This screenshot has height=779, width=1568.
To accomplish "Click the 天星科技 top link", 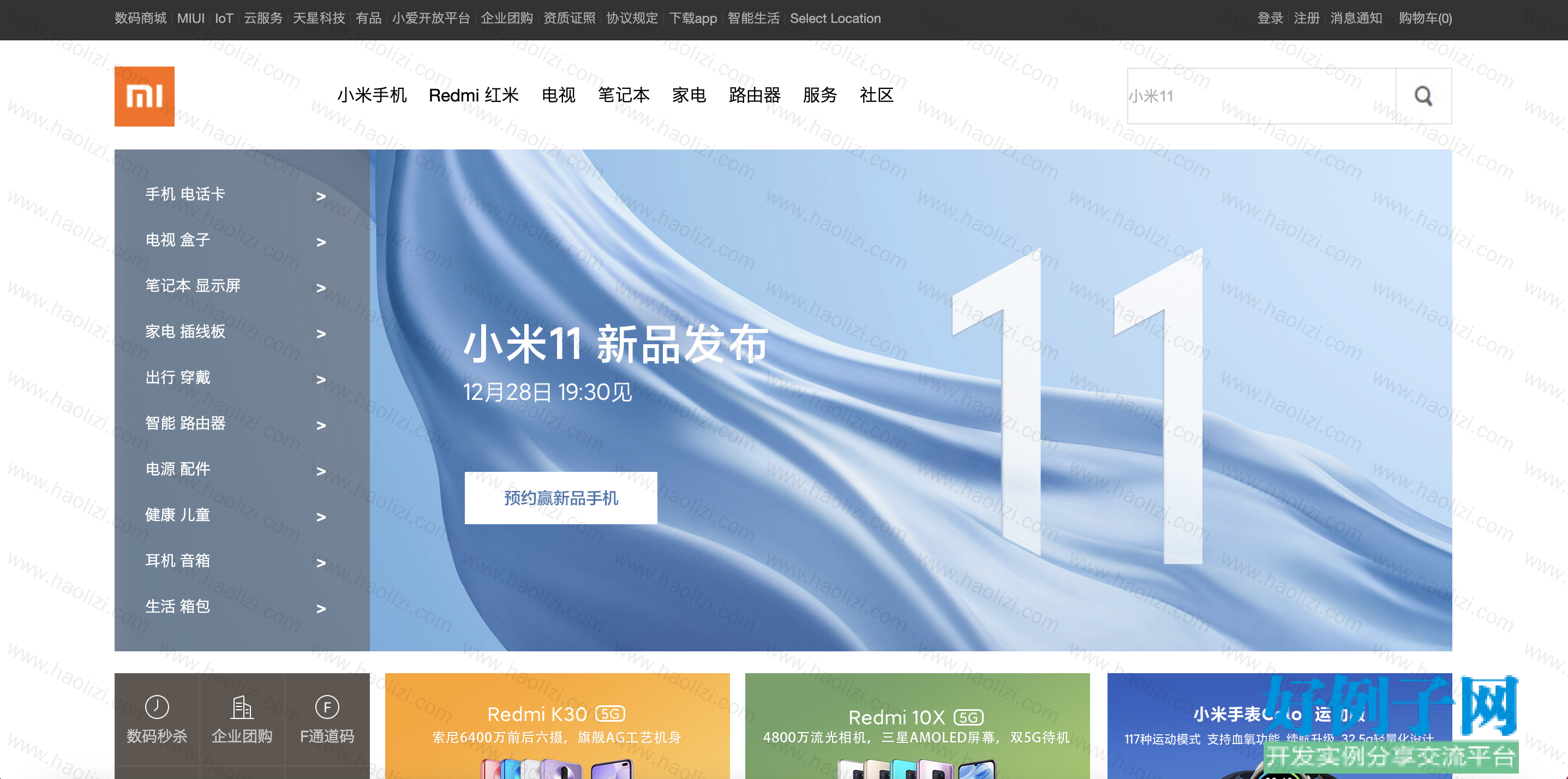I will 319,18.
